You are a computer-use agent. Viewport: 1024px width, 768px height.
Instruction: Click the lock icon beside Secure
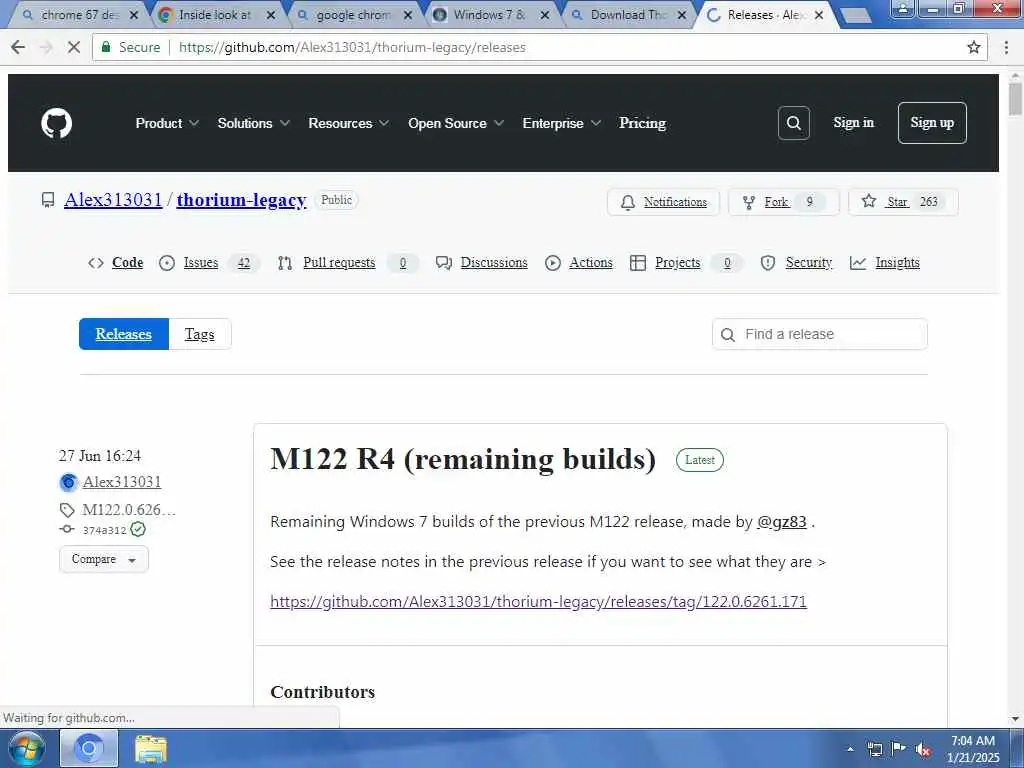coord(105,47)
